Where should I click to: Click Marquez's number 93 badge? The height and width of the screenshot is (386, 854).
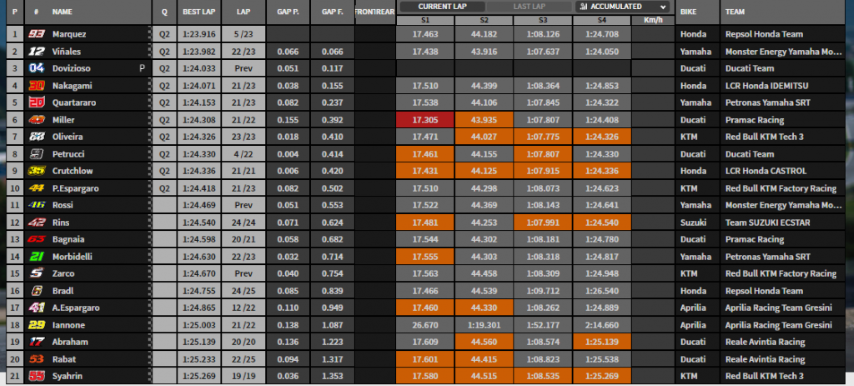click(36, 34)
